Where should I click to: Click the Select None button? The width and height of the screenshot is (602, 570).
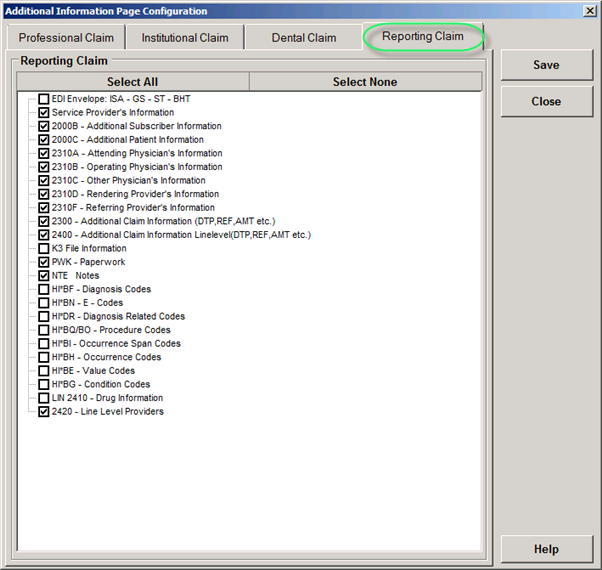click(364, 82)
